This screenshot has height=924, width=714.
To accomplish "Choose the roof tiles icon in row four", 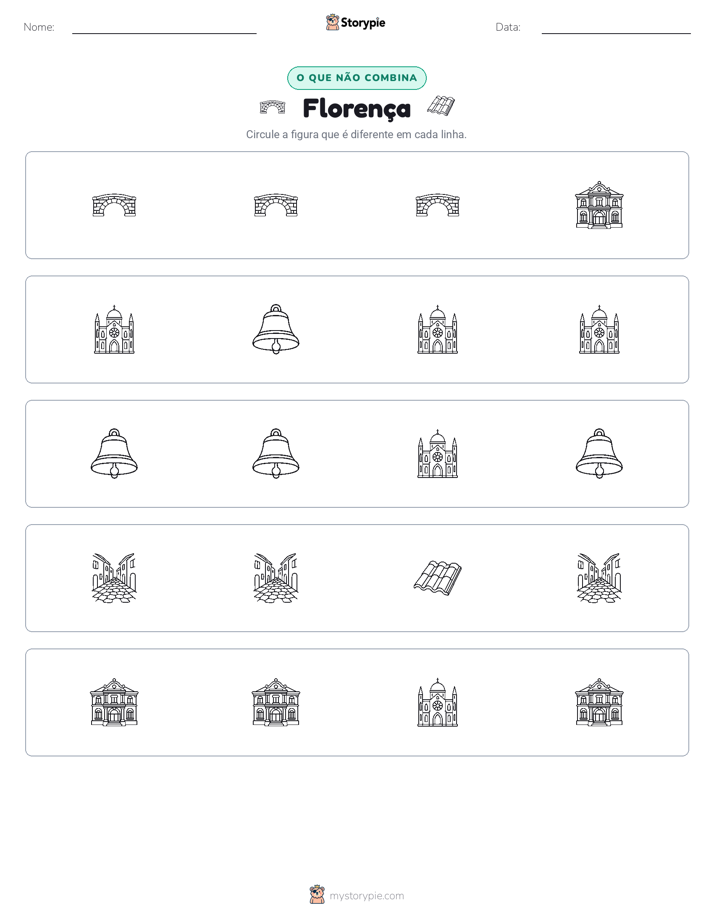I will [x=437, y=576].
